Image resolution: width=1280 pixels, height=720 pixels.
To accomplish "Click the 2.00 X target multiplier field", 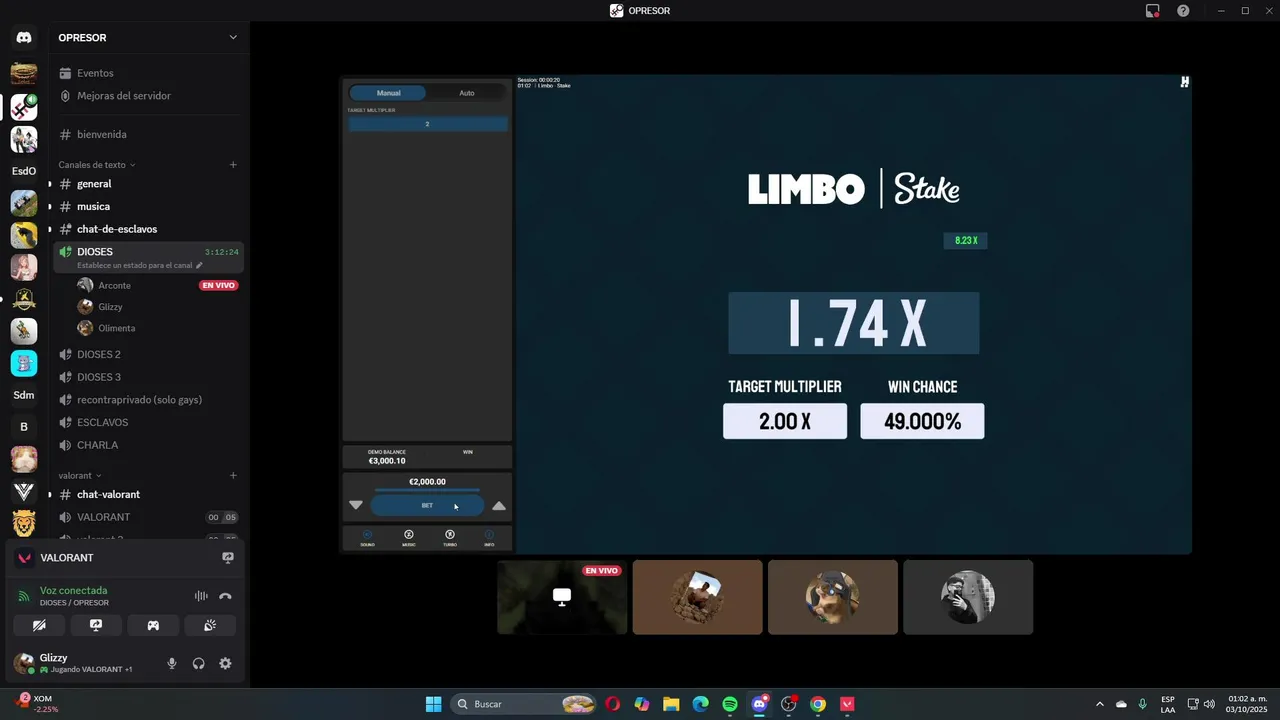I will tap(785, 421).
